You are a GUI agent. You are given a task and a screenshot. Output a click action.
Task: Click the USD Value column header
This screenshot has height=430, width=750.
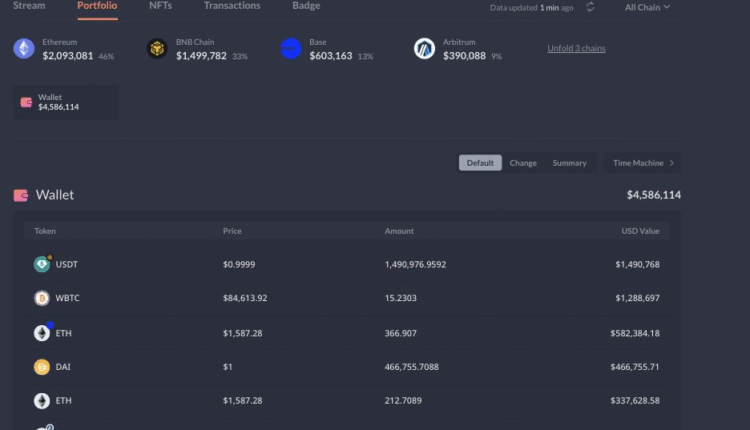click(x=640, y=231)
